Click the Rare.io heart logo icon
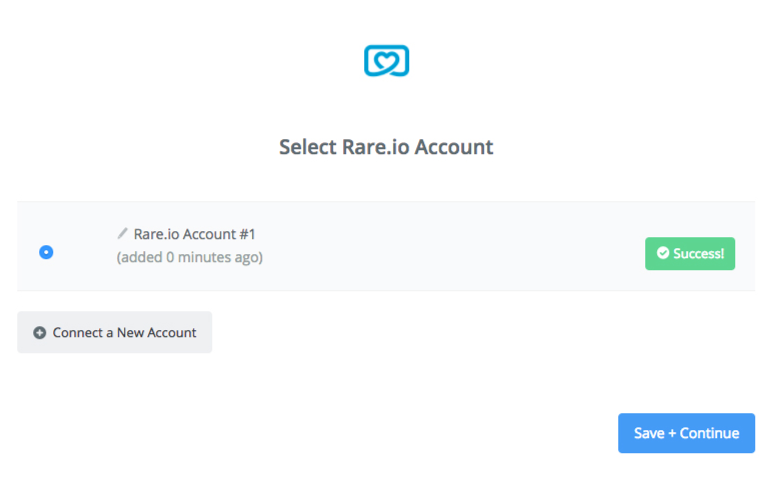The width and height of the screenshot is (770, 490). (386, 61)
